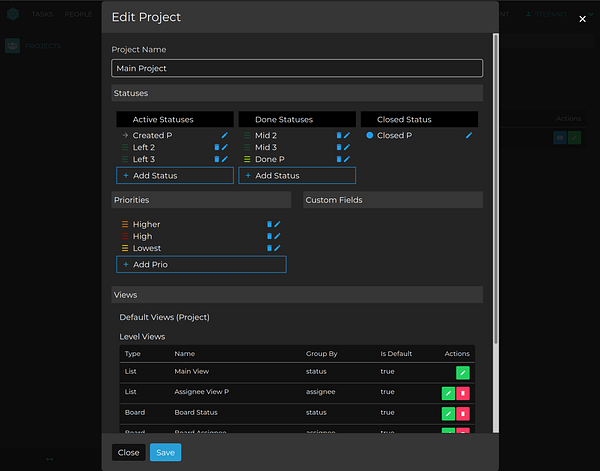Screen dimensions: 600x471
Task: Edit the Closed P status
Action: click(469, 135)
